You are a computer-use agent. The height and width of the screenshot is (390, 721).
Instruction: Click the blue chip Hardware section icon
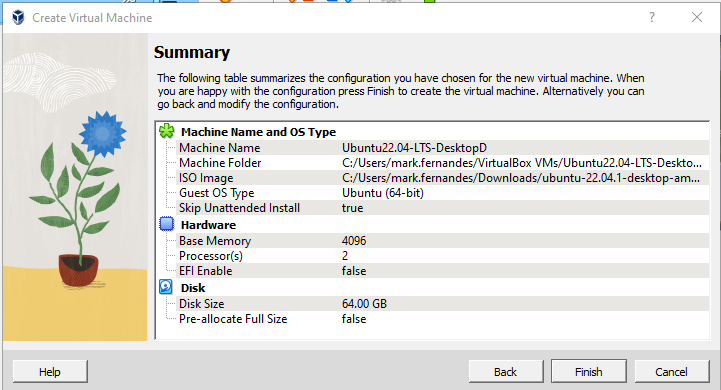[x=166, y=224]
